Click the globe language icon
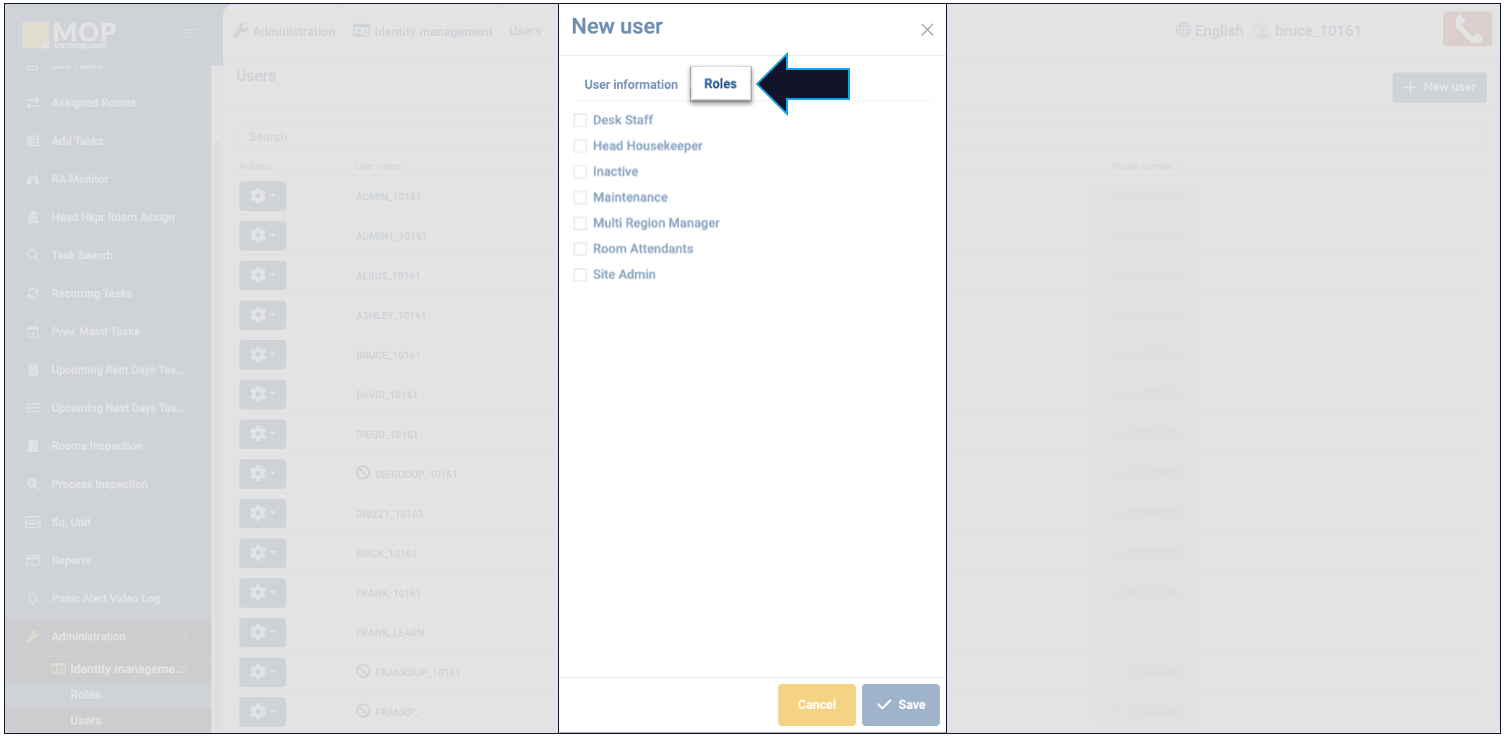This screenshot has height=739, width=1506. pyautogui.click(x=1184, y=31)
